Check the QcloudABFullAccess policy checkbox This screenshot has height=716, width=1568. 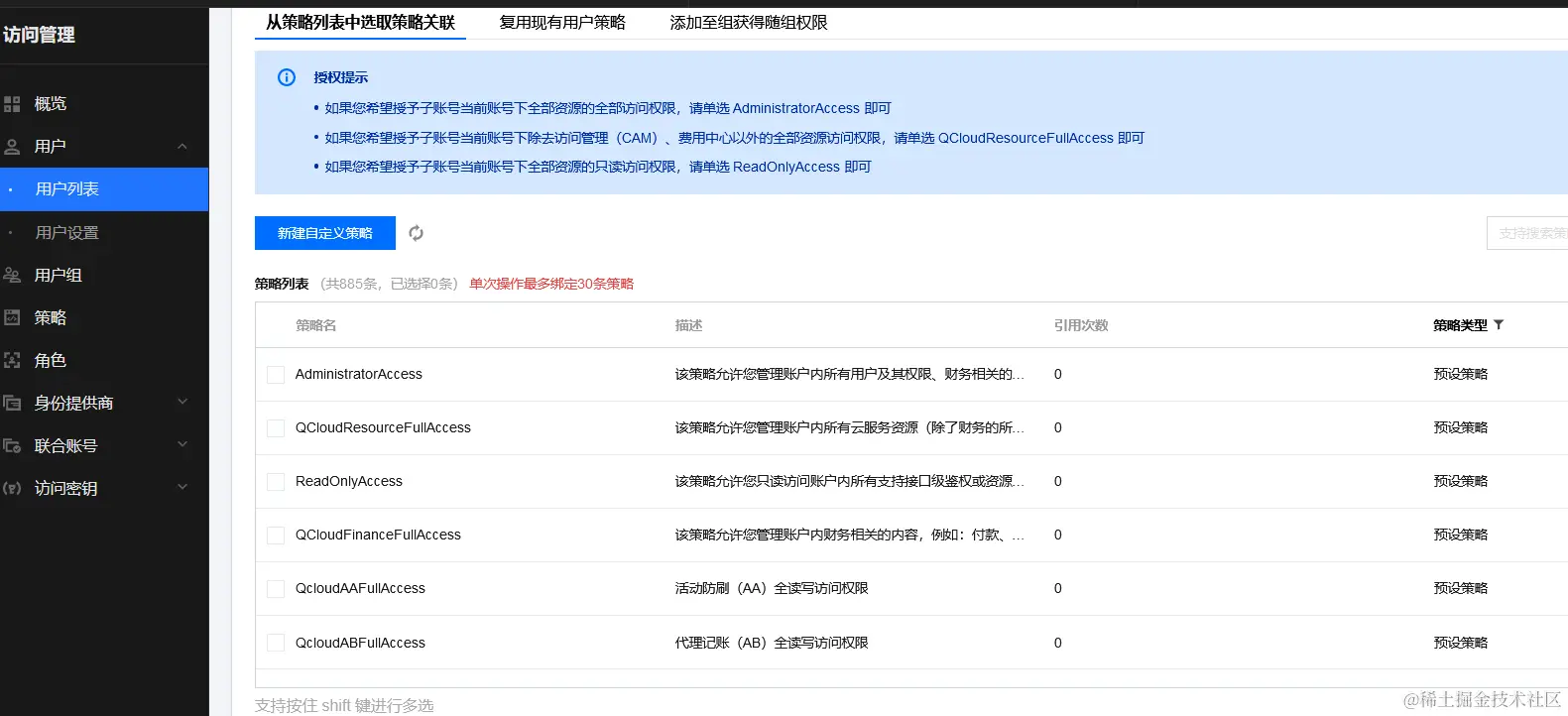276,643
